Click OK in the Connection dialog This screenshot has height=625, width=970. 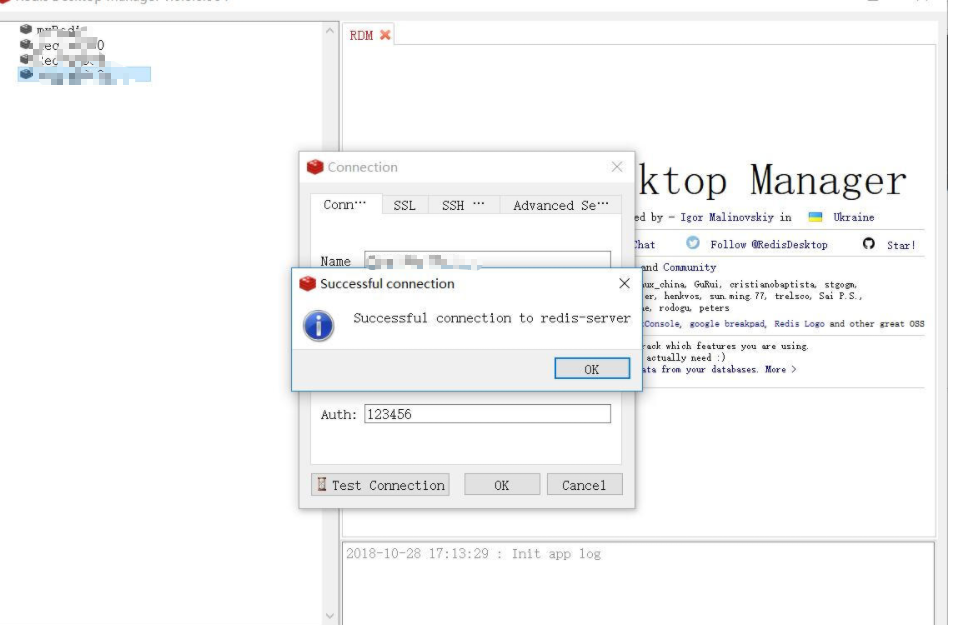(x=502, y=485)
